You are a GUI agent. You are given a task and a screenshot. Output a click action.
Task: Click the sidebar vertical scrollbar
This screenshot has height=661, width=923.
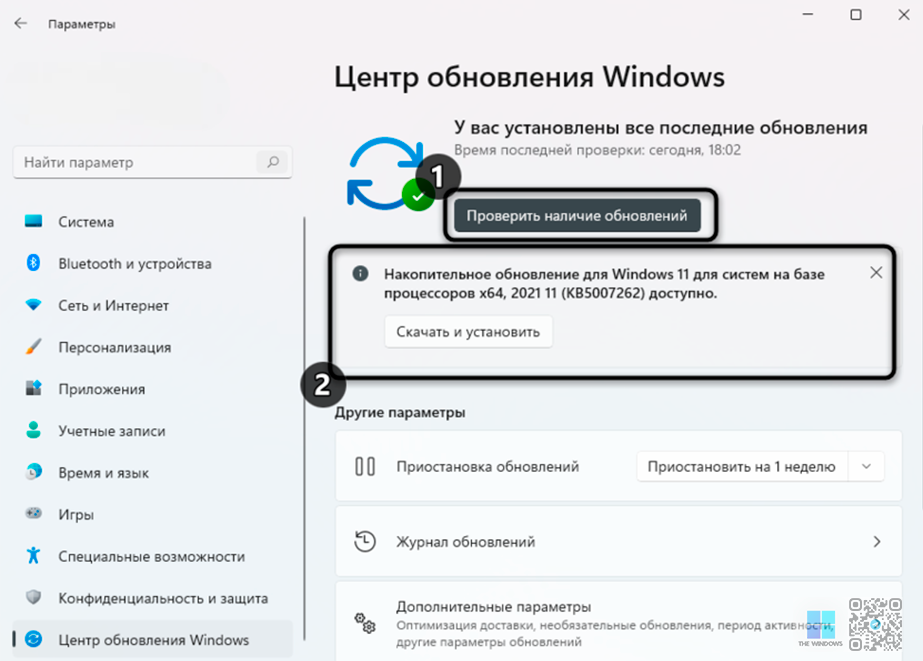[304, 428]
